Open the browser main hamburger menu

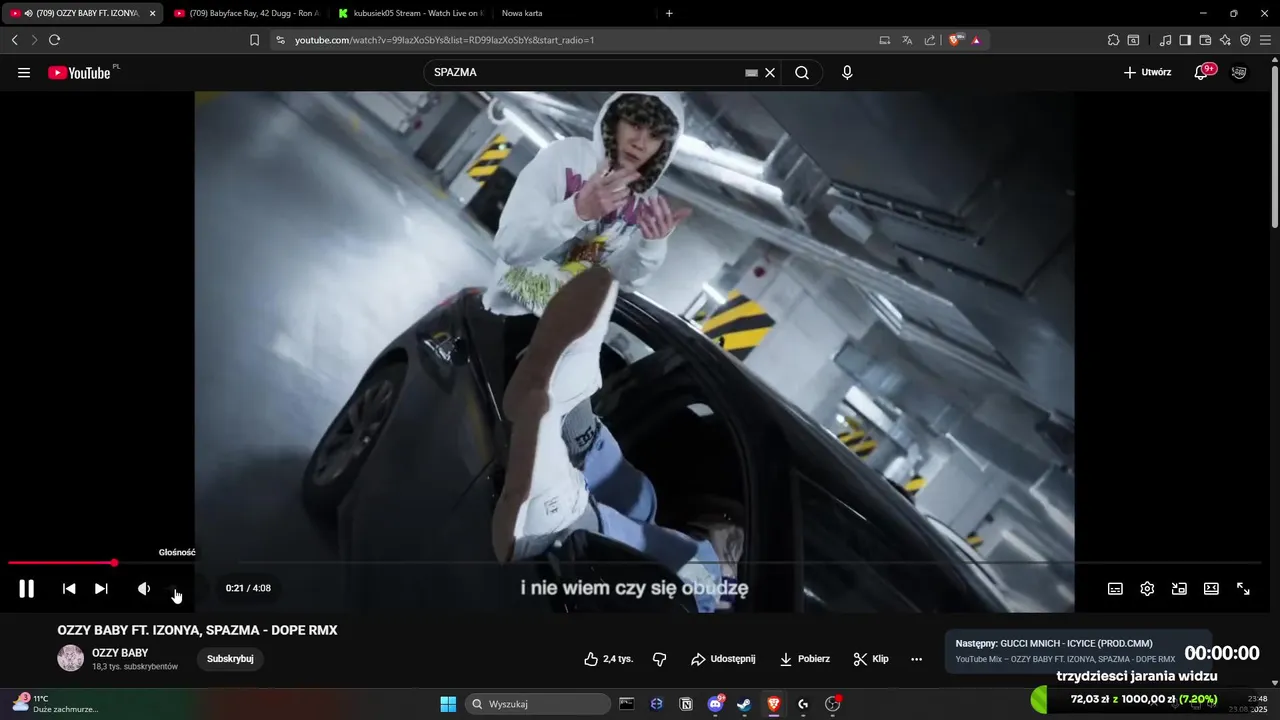(x=1266, y=40)
